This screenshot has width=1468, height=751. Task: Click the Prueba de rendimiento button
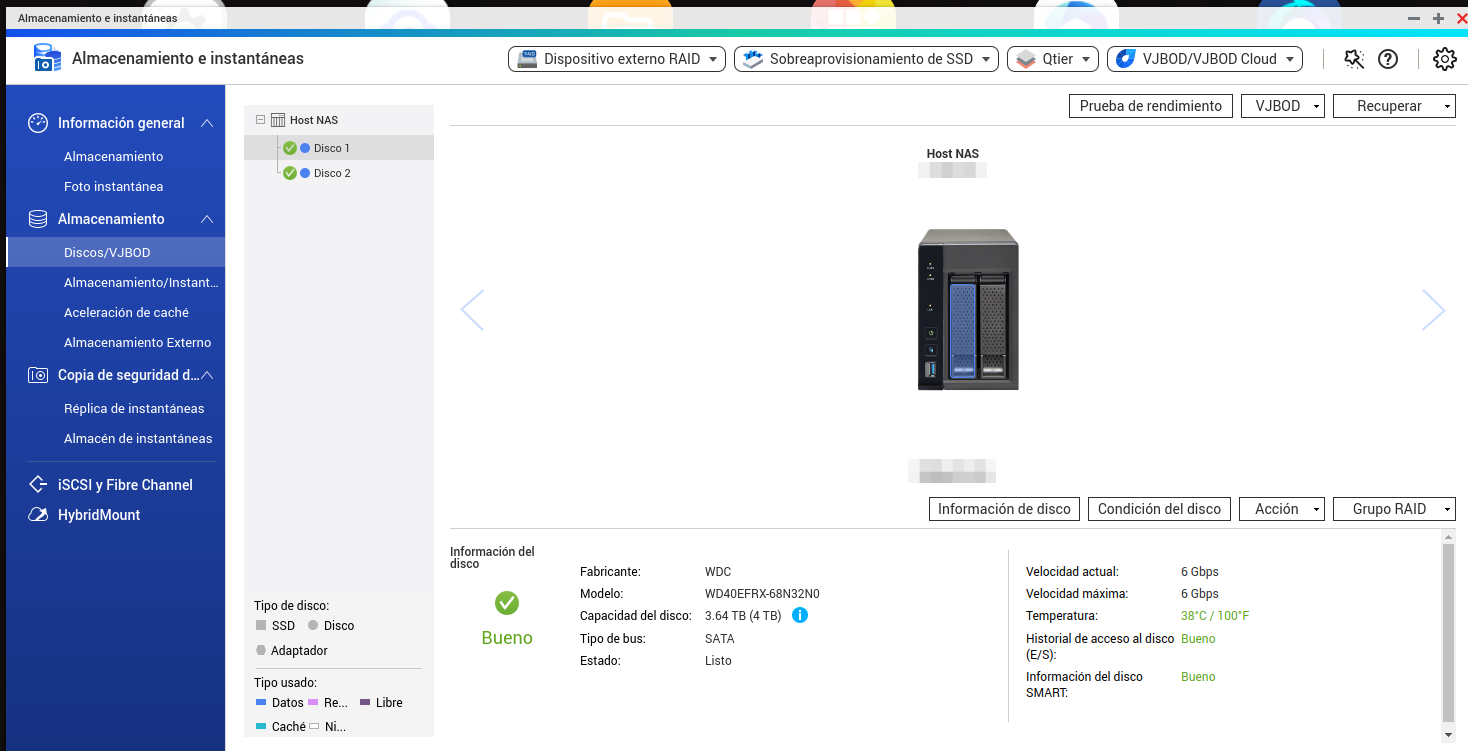[1150, 106]
